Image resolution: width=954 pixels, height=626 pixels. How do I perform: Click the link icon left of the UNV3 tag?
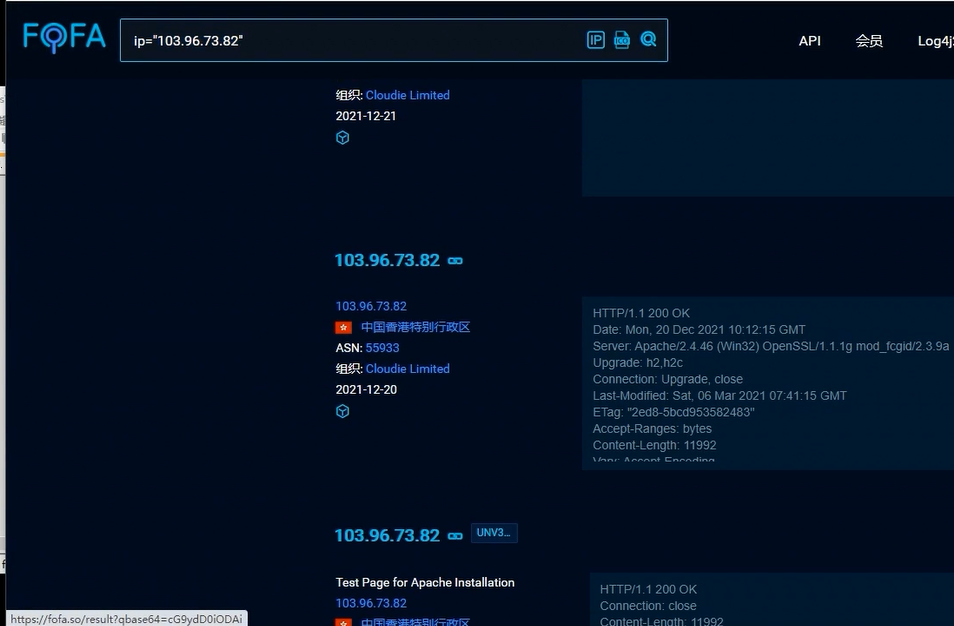(x=455, y=536)
